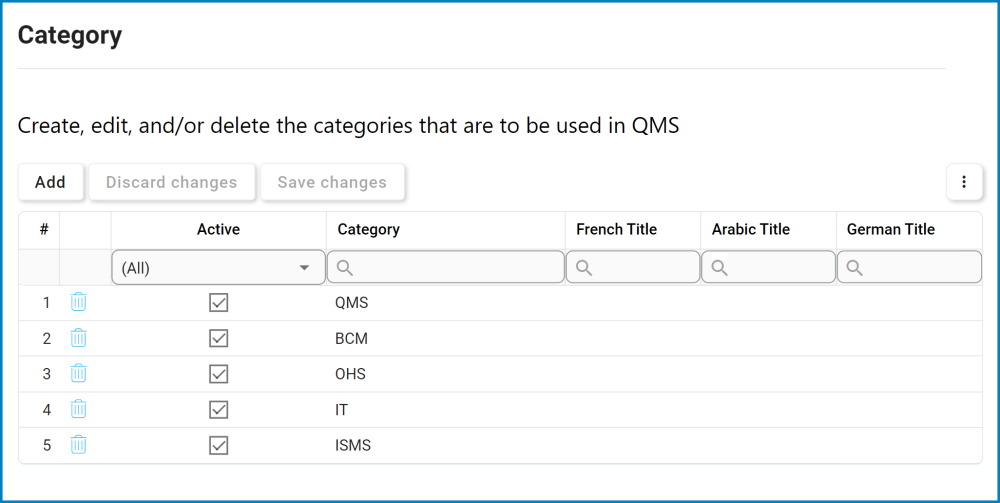Click the French Title column header
This screenshot has width=1000, height=503.
(x=616, y=229)
